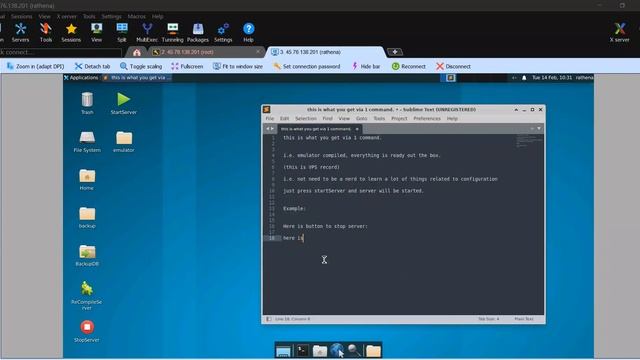This screenshot has height=360, width=640.
Task: Click Sublime minimap preview
Action: coord(529,141)
